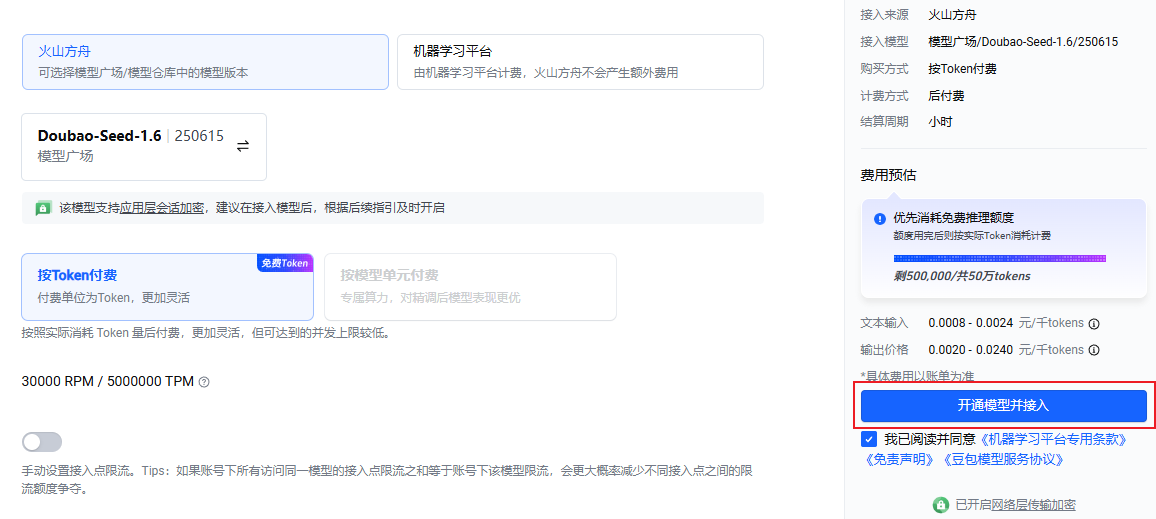Choose 按模型单元付费 billing option
Screen dimensions: 1156x519
click(x=470, y=287)
